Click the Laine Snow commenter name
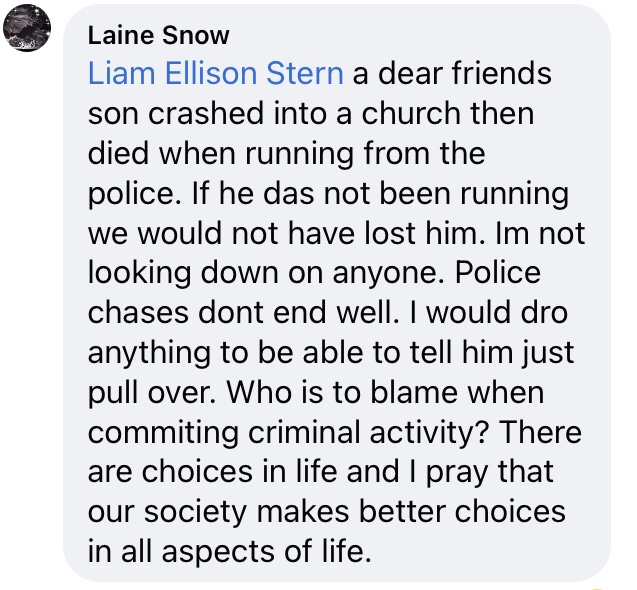This screenshot has width=637, height=590. tap(158, 36)
